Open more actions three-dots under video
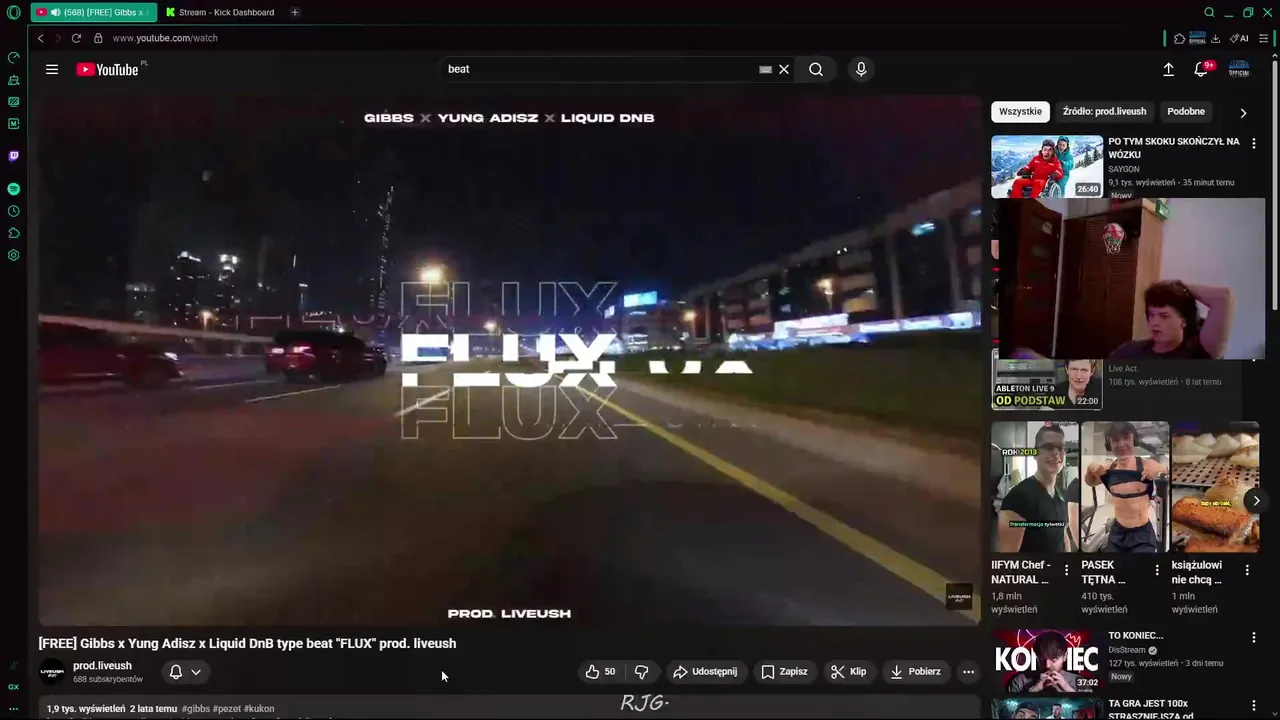Image resolution: width=1280 pixels, height=720 pixels. point(968,672)
